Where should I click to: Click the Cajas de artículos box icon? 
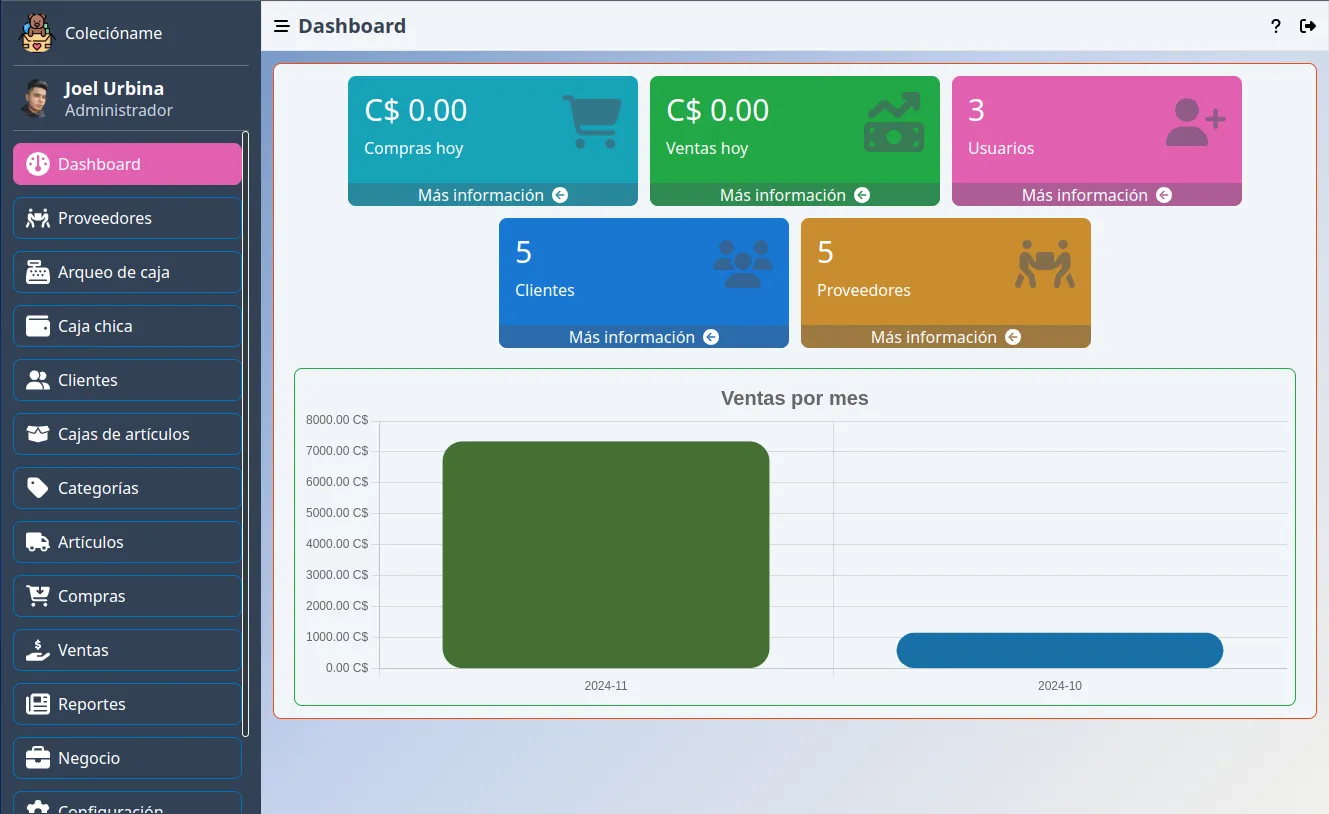pyautogui.click(x=36, y=433)
